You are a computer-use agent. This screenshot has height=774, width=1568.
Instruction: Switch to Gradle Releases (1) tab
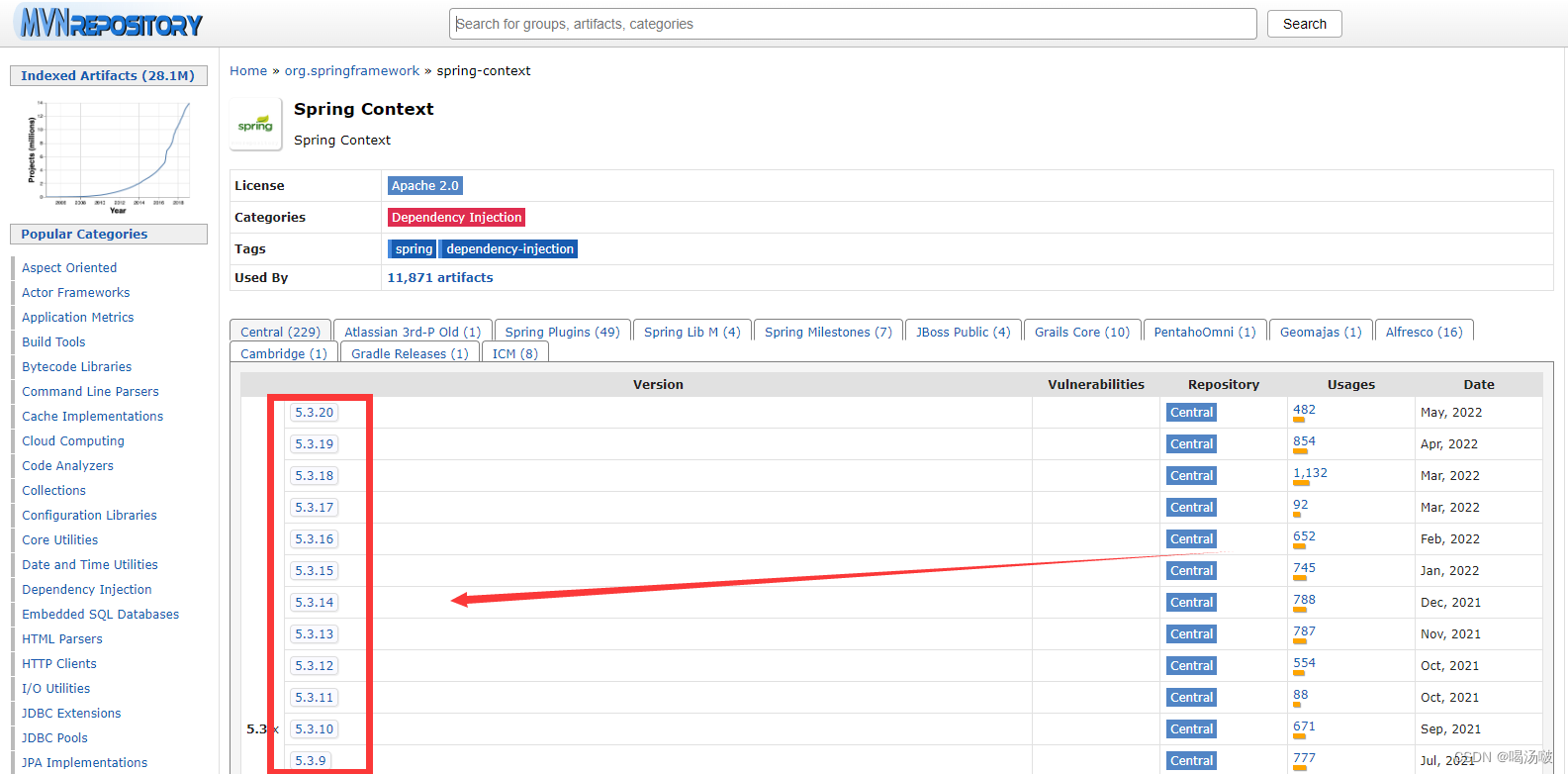410,353
